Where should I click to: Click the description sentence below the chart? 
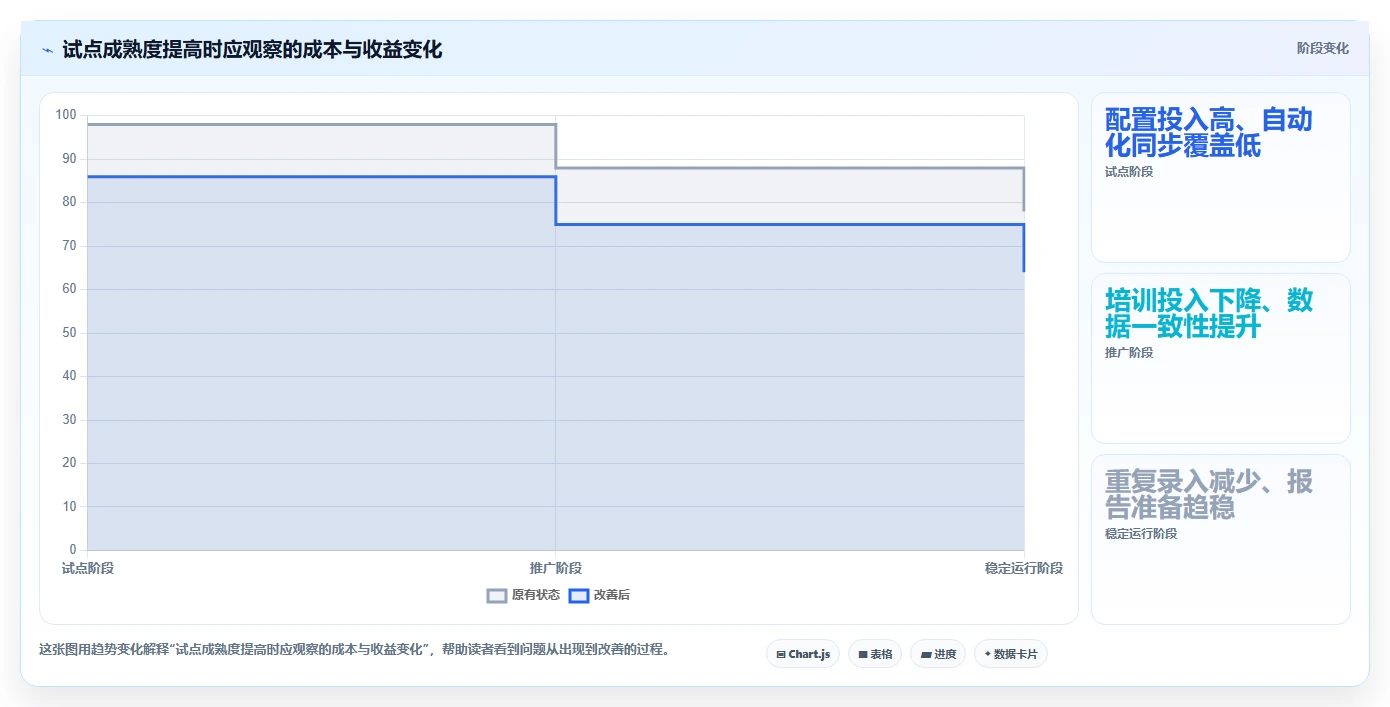tap(354, 649)
